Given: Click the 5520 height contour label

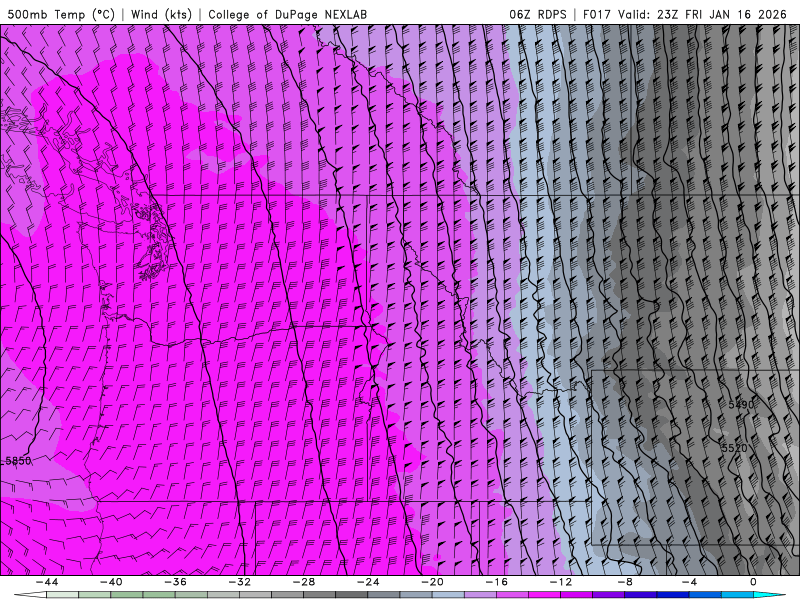Looking at the screenshot, I should coord(734,448).
